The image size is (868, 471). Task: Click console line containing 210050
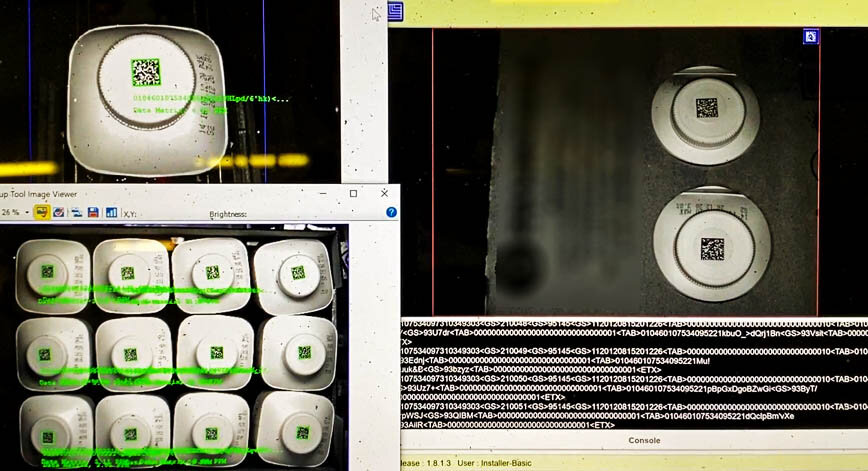634,379
